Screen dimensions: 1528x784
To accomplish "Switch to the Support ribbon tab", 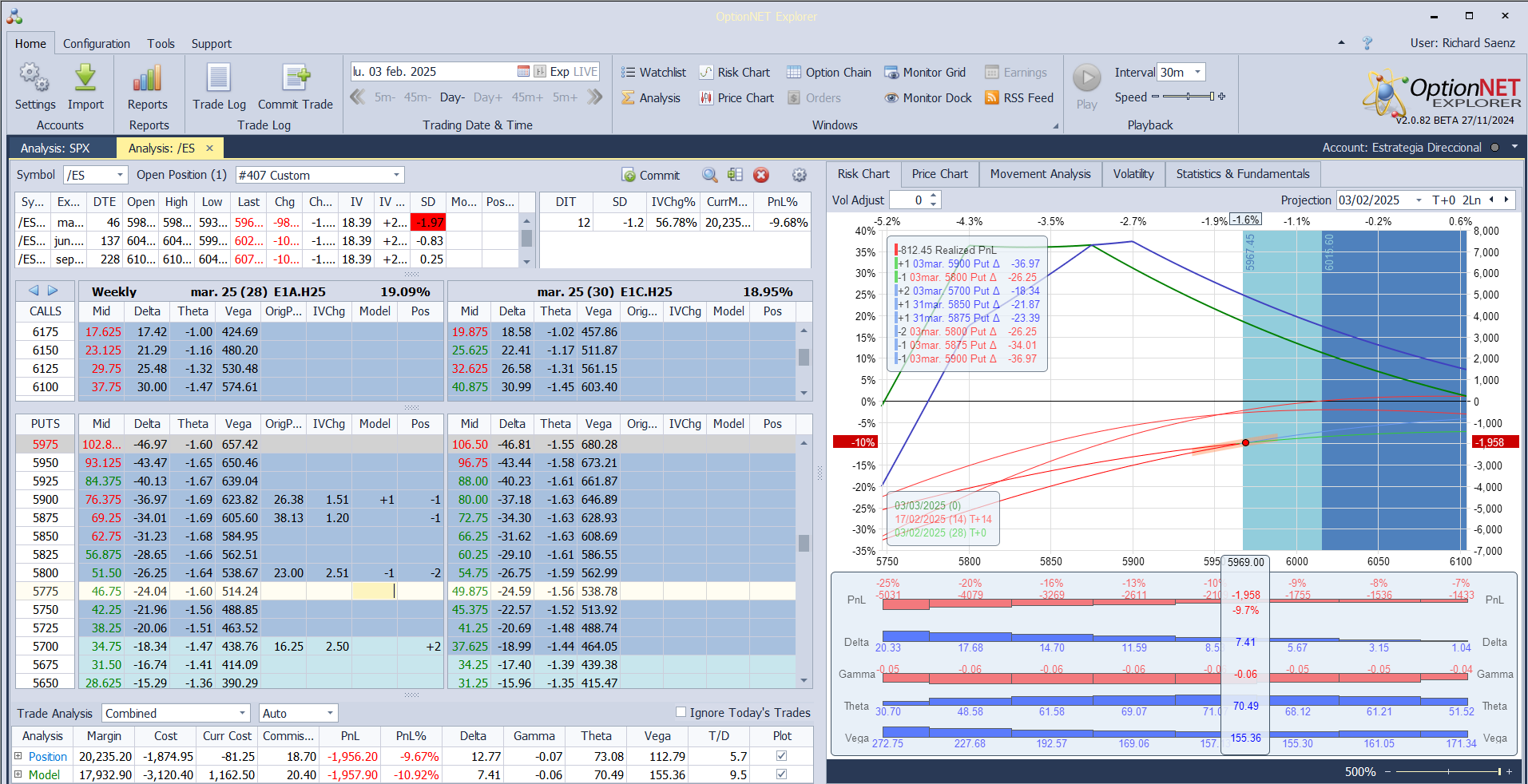I will point(212,44).
